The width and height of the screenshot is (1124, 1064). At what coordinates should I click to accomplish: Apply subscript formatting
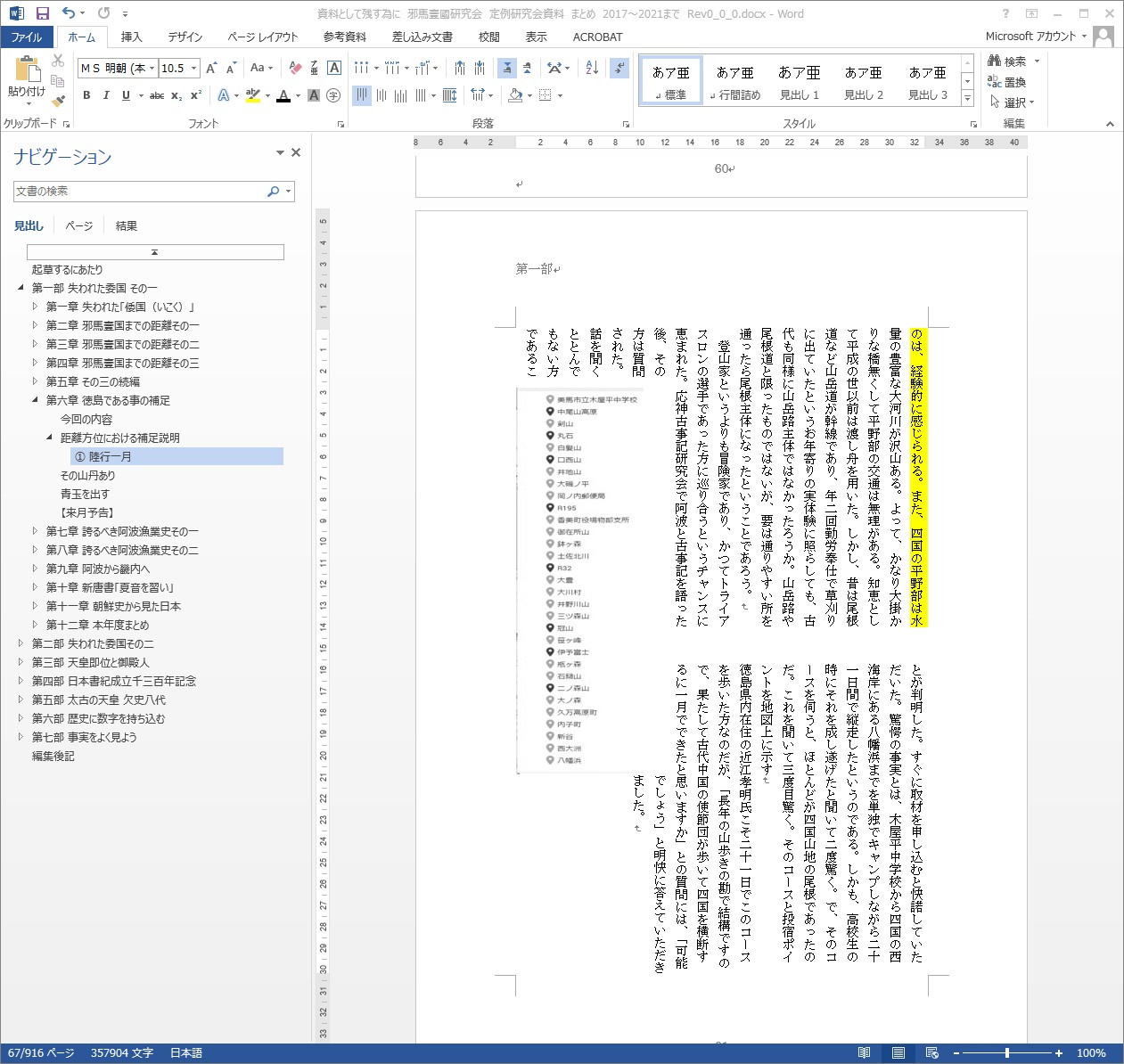176,95
